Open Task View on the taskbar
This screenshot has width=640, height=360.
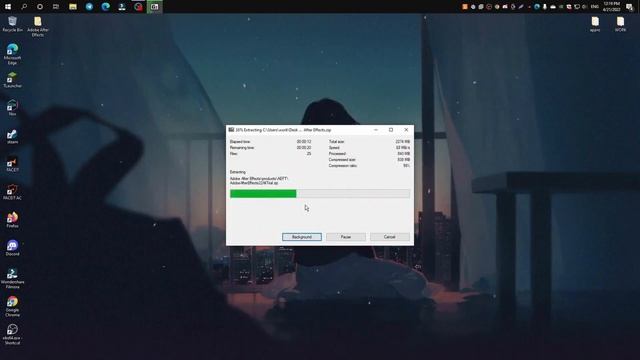(56, 7)
